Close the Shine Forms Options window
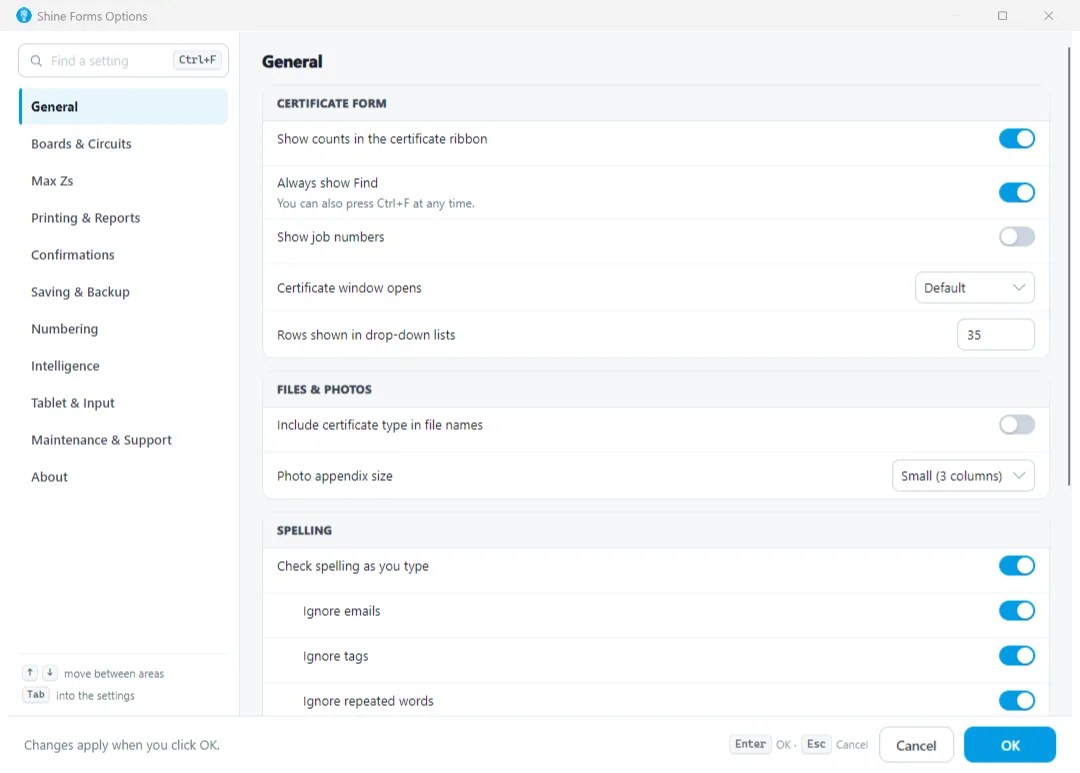Viewport: 1080px width, 773px height. tap(1048, 15)
